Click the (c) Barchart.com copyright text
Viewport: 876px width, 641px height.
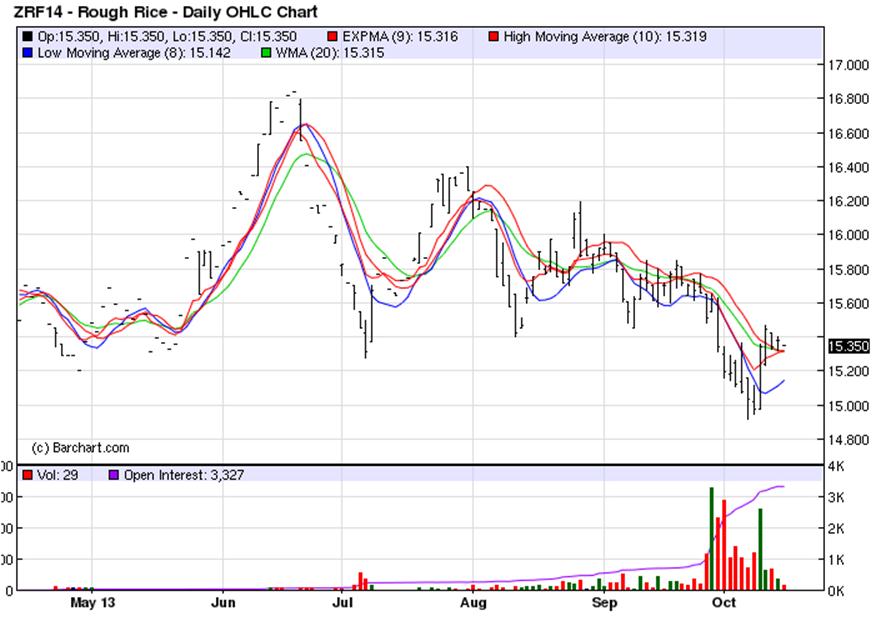click(80, 448)
